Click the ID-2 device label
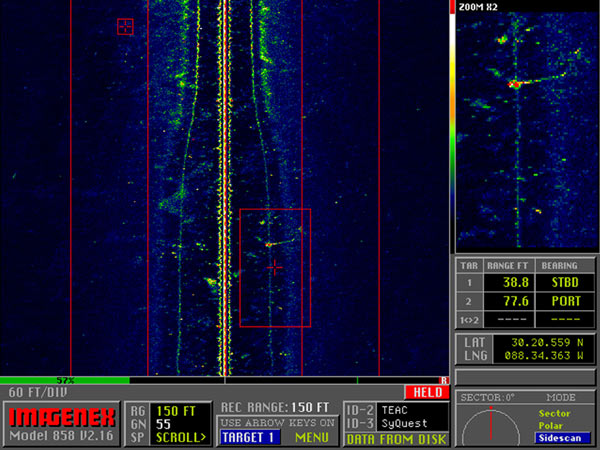The width and height of the screenshot is (600, 450). pyautogui.click(x=359, y=410)
